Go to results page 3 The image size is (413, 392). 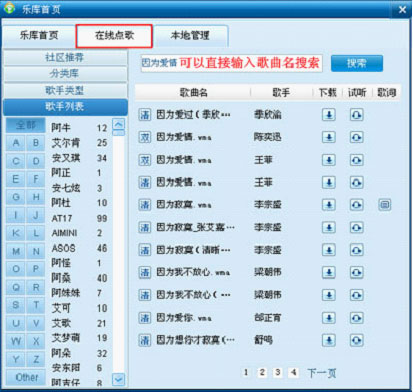click(x=278, y=372)
